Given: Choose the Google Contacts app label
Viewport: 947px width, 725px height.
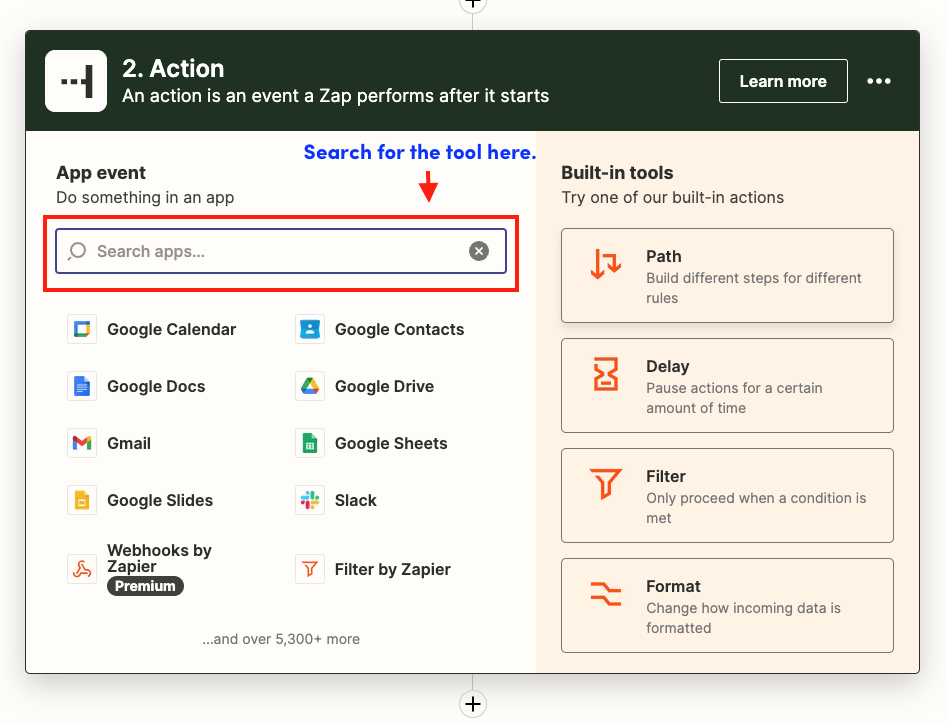Looking at the screenshot, I should tap(399, 329).
